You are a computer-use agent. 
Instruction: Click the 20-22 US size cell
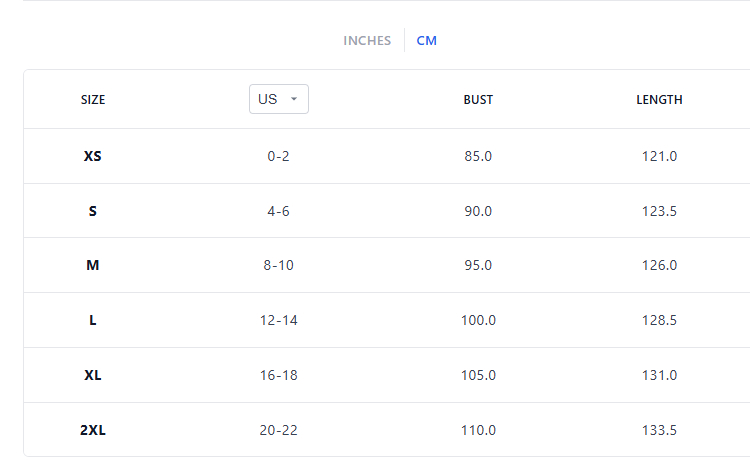pyautogui.click(x=278, y=430)
